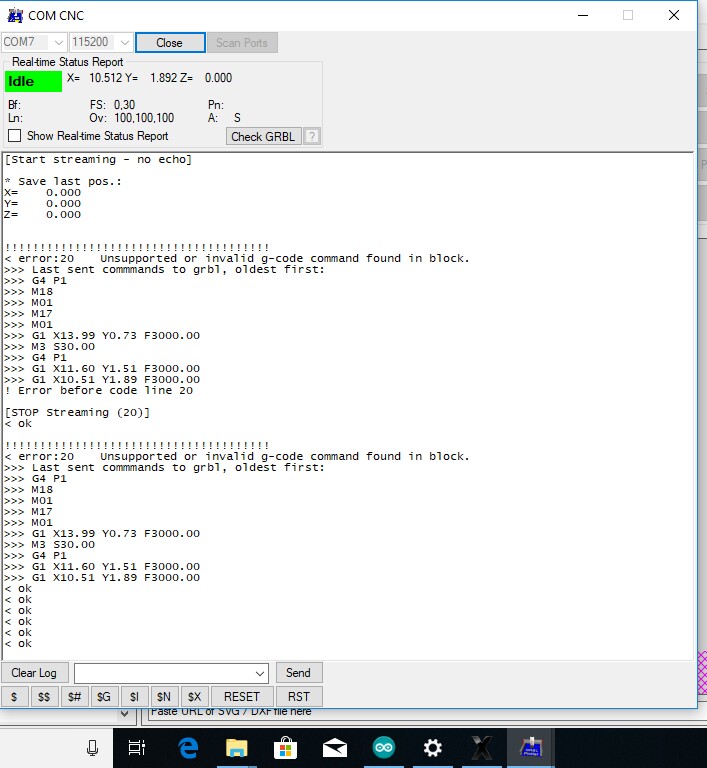Click the first 'error:20' log line
The width and height of the screenshot is (707, 768).
point(237,259)
